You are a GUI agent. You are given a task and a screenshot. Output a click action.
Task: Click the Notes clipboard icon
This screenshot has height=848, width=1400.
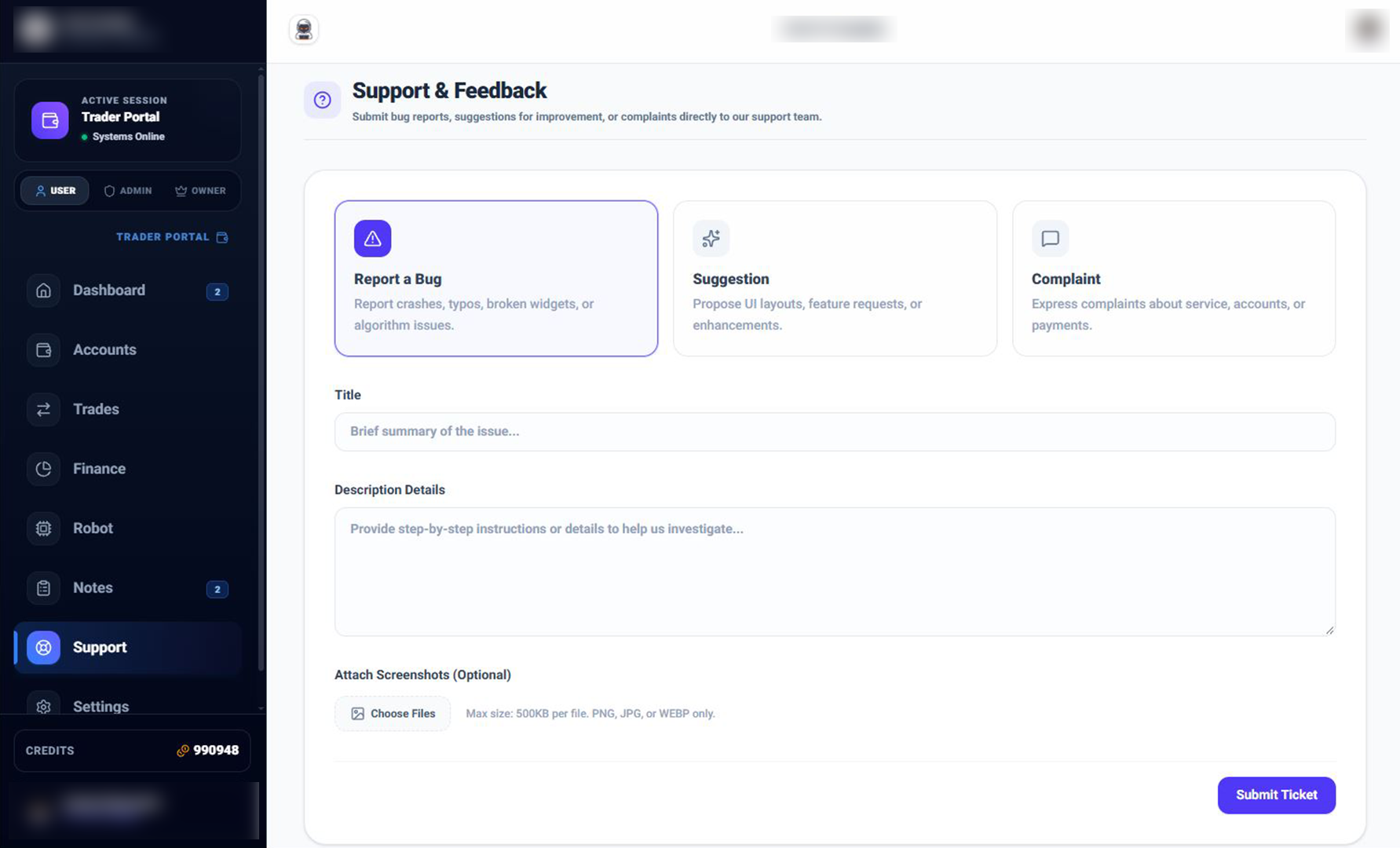point(43,588)
